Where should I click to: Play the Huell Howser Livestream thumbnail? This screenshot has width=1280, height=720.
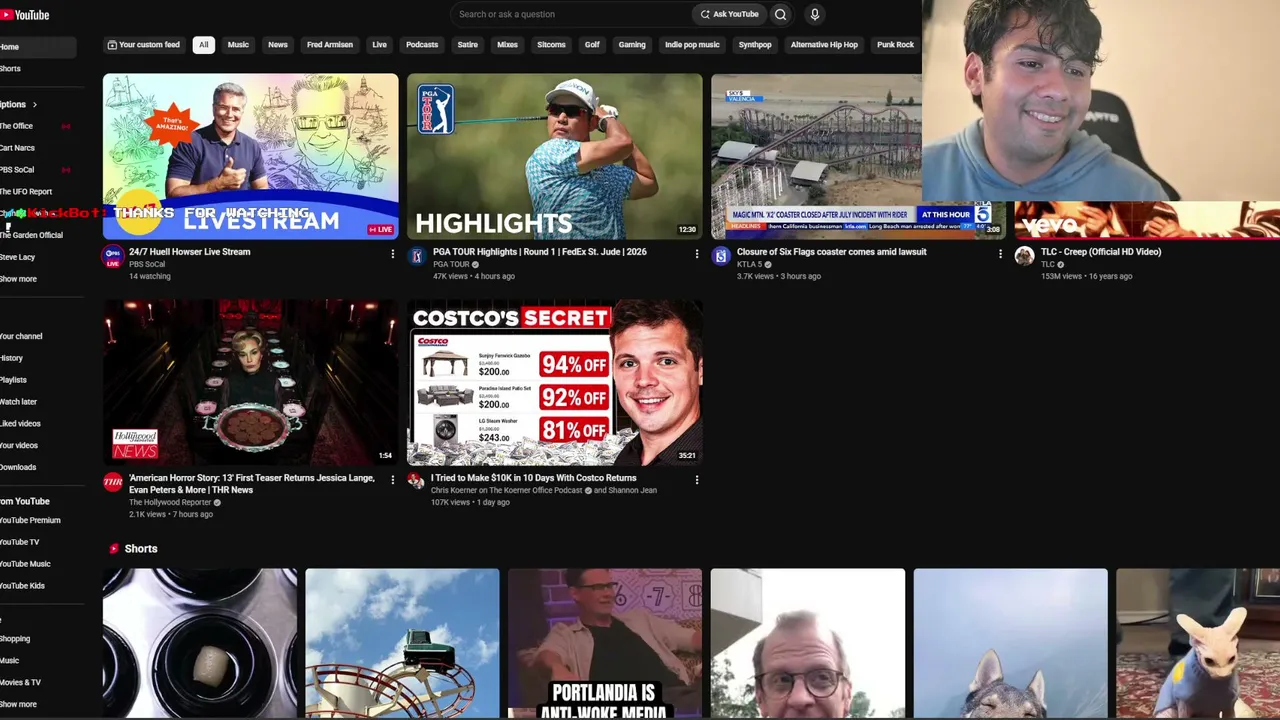tap(250, 156)
